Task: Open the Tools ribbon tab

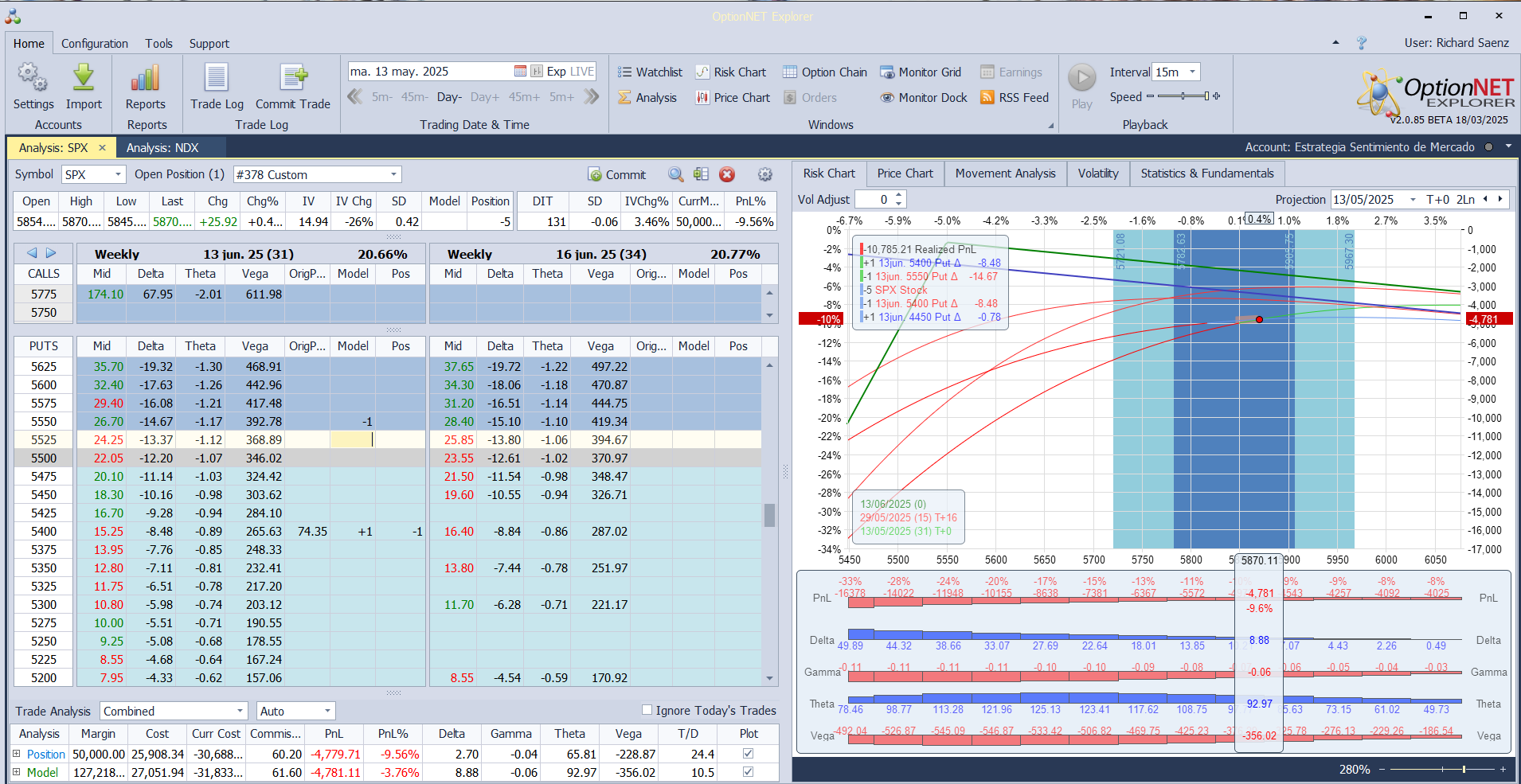Action: (x=158, y=44)
